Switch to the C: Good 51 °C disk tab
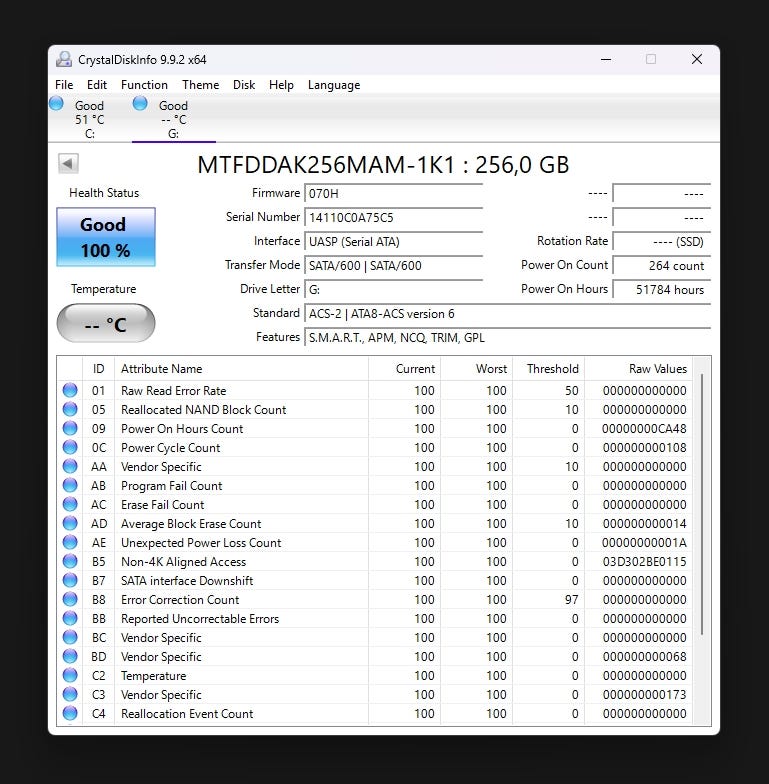The image size is (769, 784). [x=90, y=119]
